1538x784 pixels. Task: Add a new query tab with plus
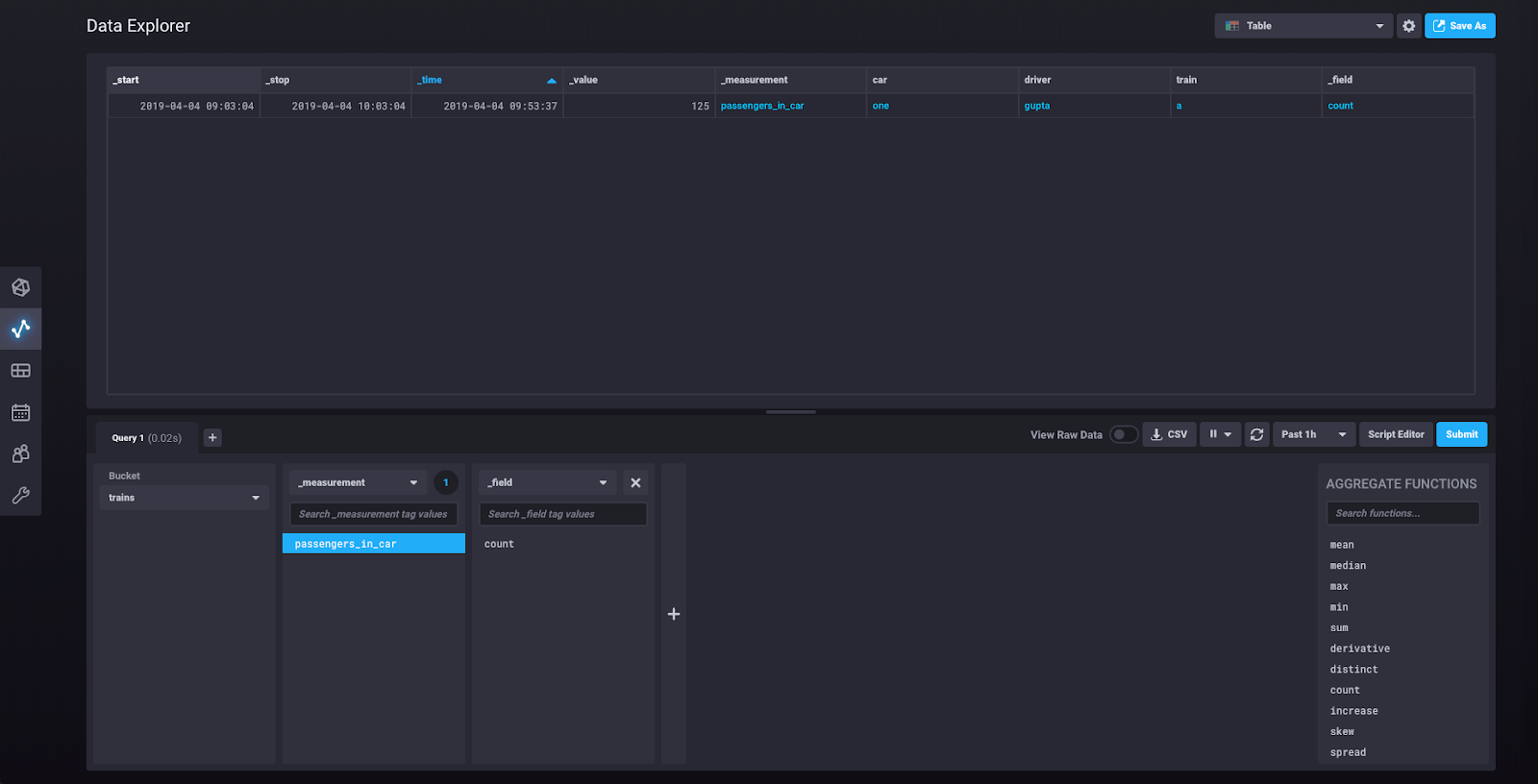pos(212,437)
